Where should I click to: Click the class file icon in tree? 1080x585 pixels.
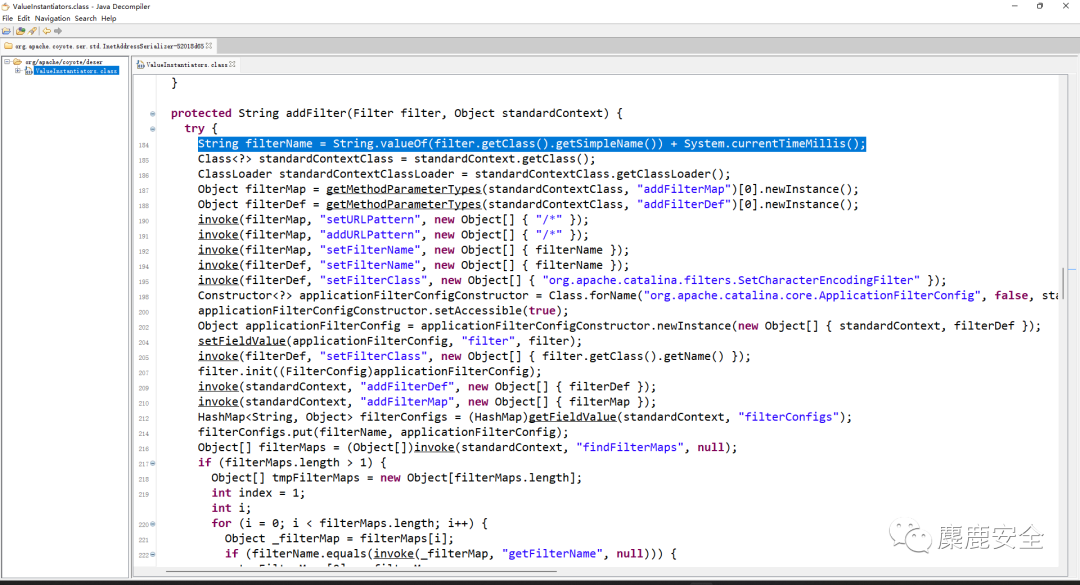pos(28,71)
